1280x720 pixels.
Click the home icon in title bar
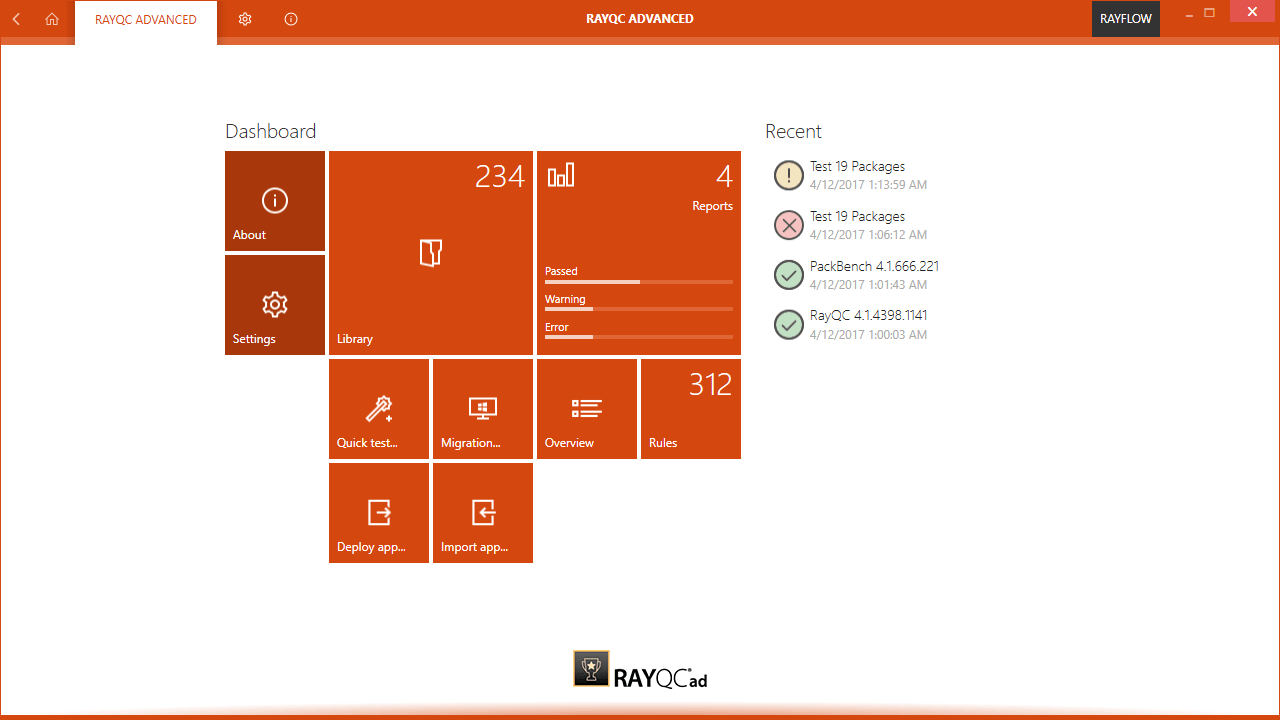coord(52,19)
